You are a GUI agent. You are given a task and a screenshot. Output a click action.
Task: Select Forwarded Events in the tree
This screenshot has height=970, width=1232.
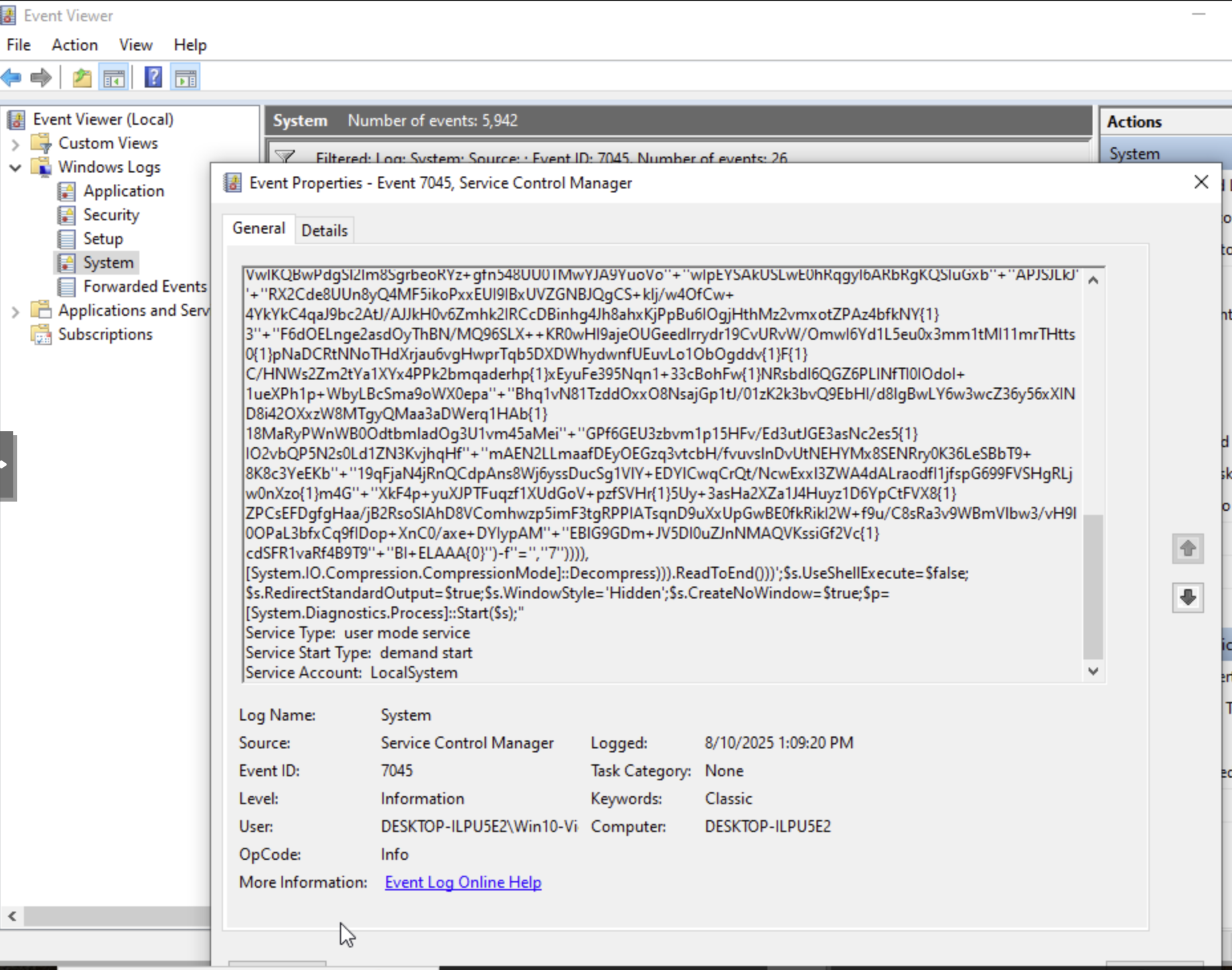(x=145, y=287)
